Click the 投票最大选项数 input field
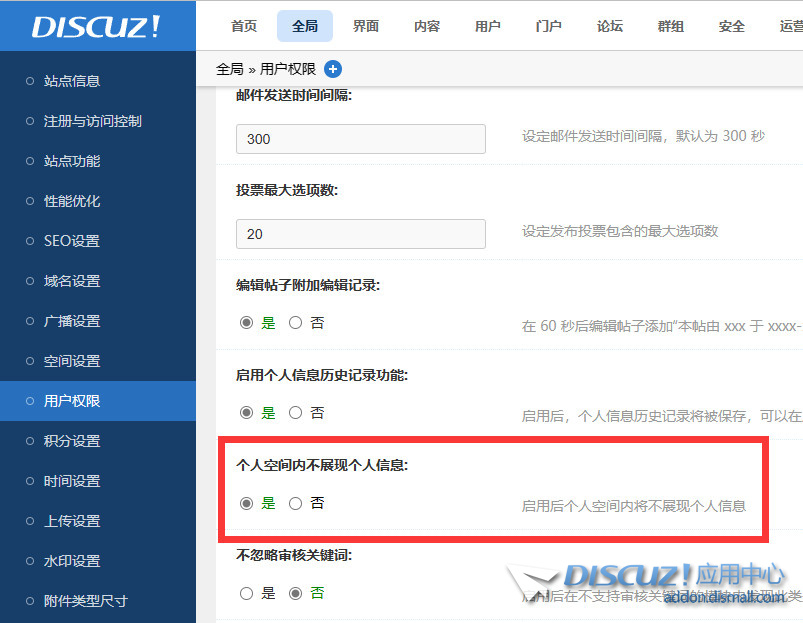The width and height of the screenshot is (803, 623). [360, 234]
